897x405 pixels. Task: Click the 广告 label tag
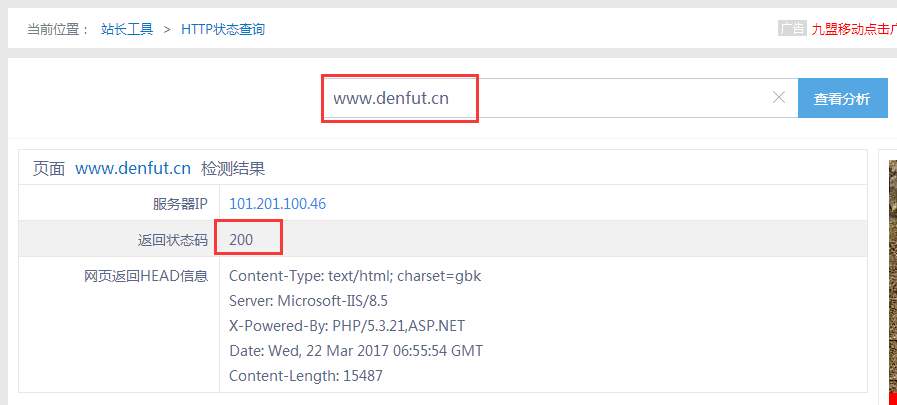(792, 29)
